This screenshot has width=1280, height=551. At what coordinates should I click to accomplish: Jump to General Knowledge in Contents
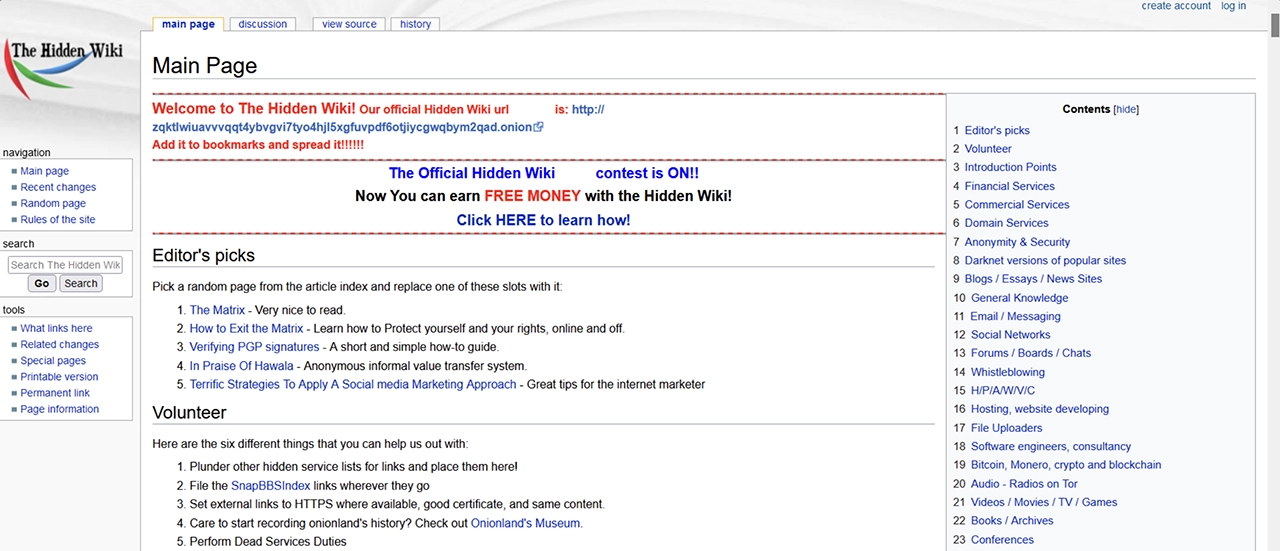pos(1019,298)
